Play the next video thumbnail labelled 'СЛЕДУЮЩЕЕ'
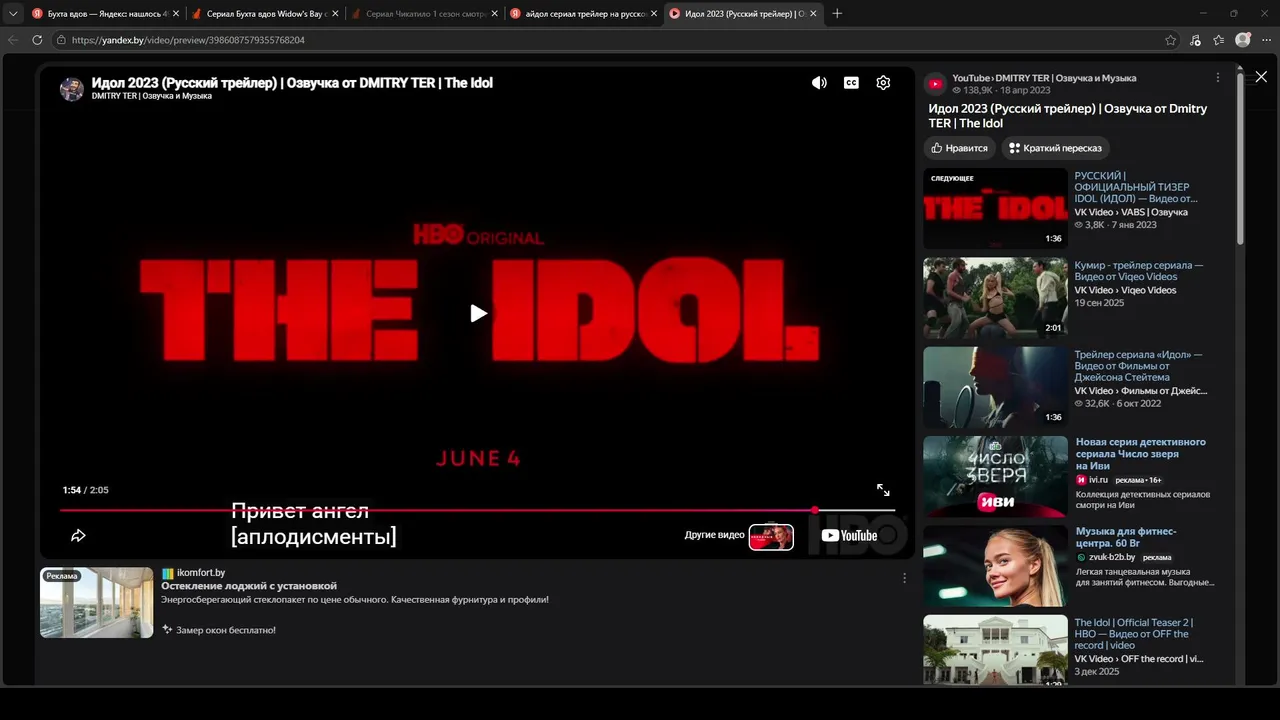This screenshot has height=720, width=1280. coord(995,208)
